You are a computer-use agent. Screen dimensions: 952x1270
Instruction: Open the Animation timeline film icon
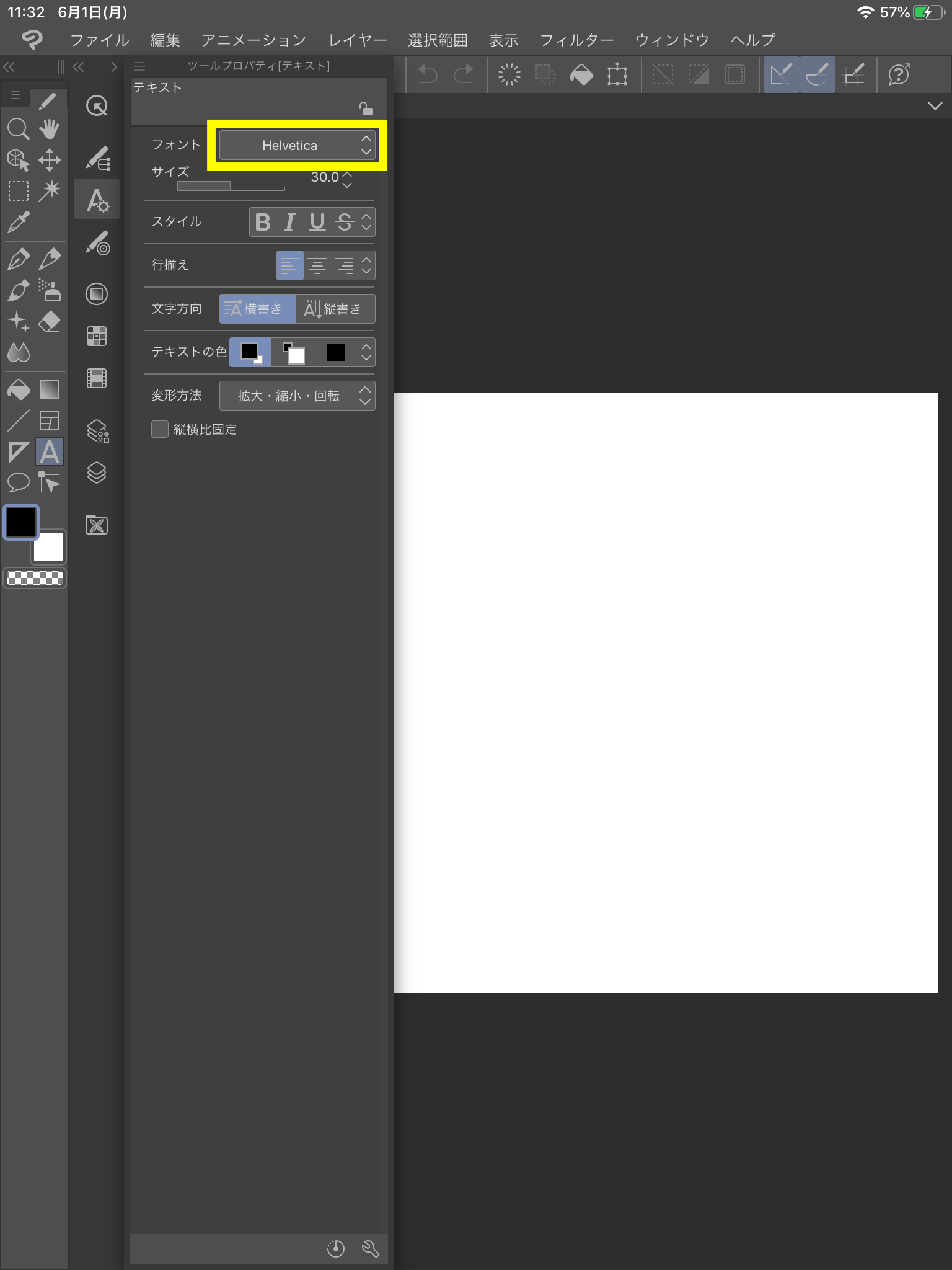pyautogui.click(x=97, y=378)
